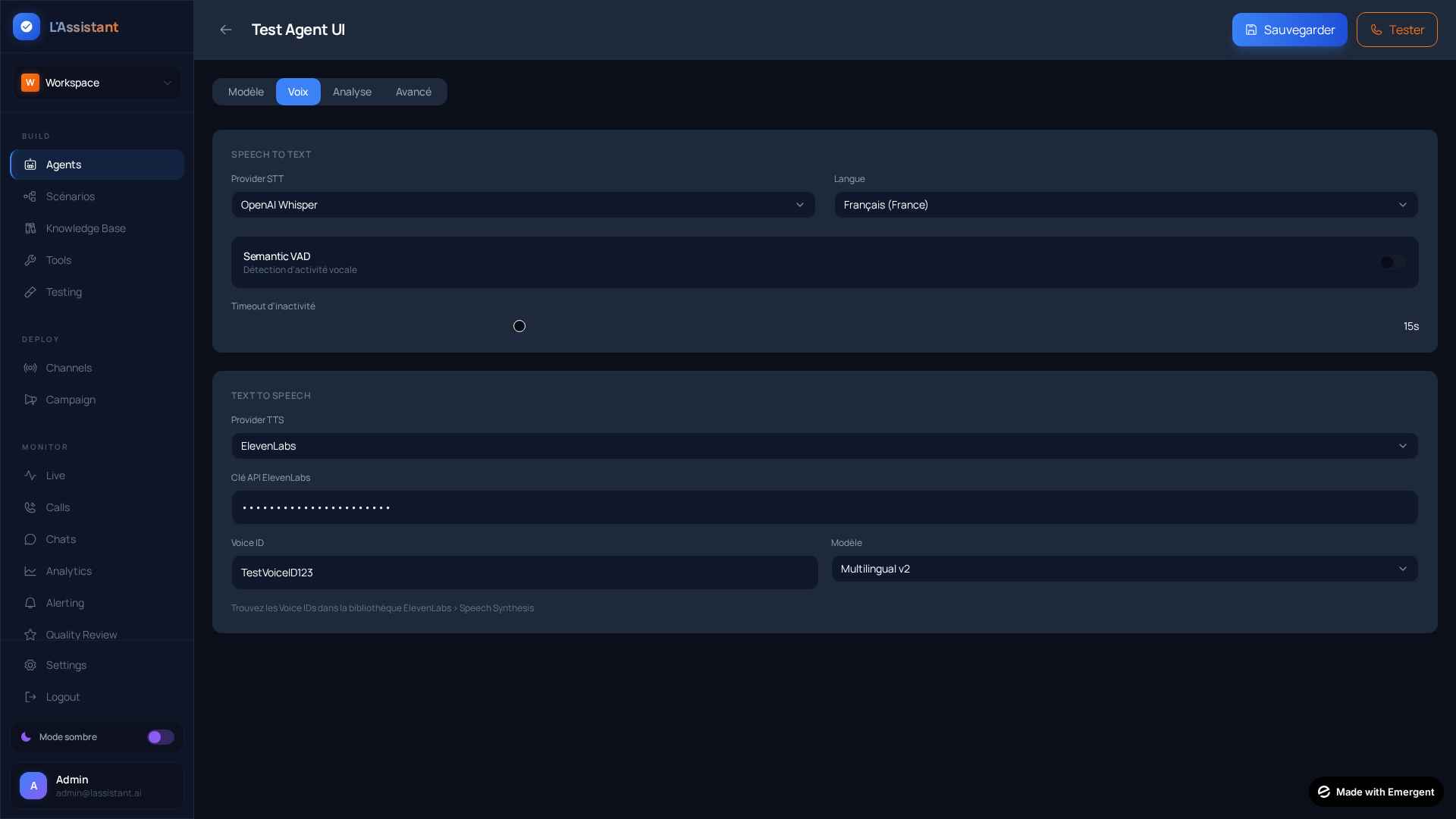This screenshot has width=1456, height=819.
Task: Open the Knowledge Base section
Action: [x=85, y=228]
